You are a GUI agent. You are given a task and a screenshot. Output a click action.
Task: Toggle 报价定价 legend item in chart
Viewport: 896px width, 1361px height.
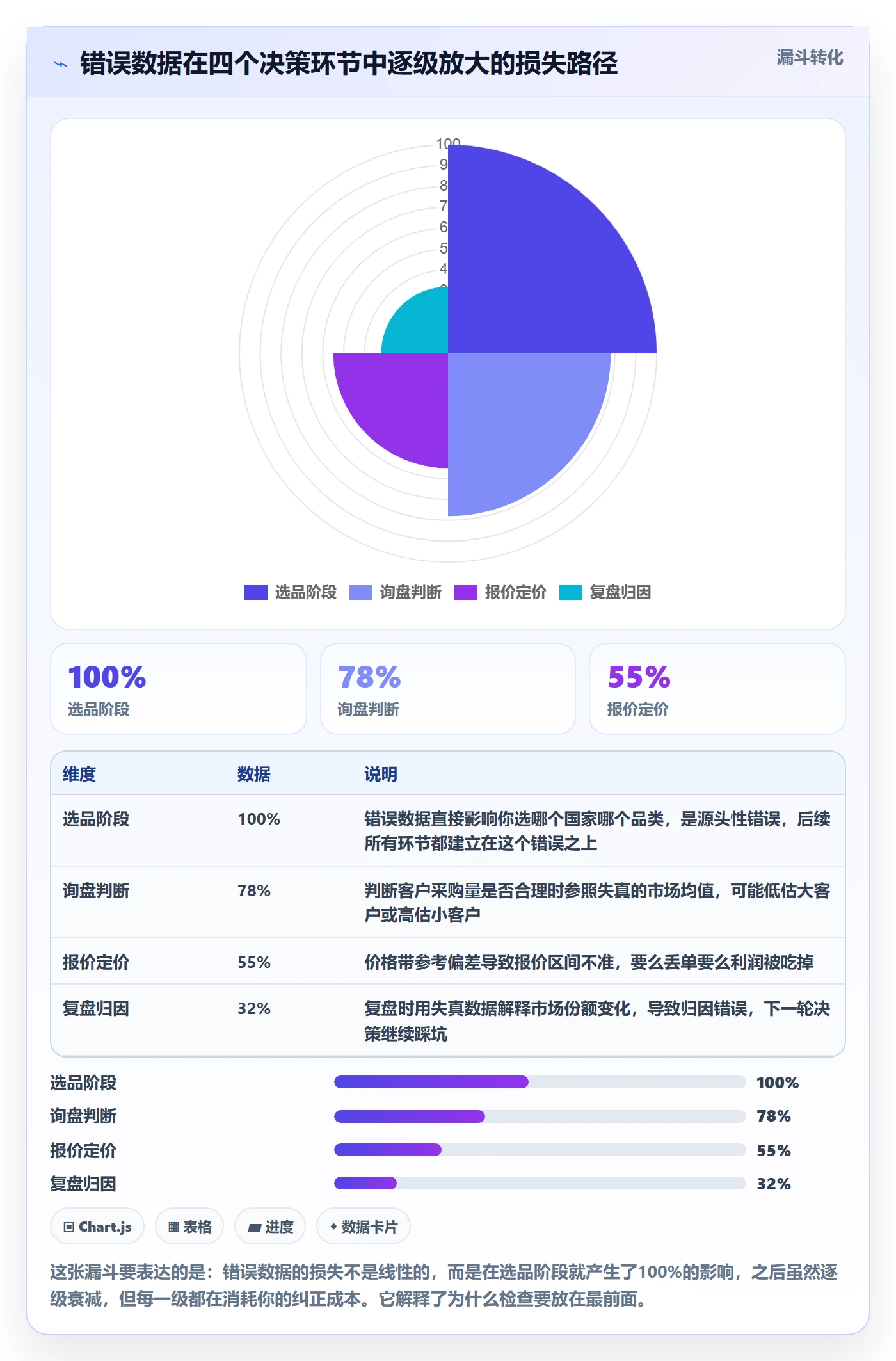500,592
